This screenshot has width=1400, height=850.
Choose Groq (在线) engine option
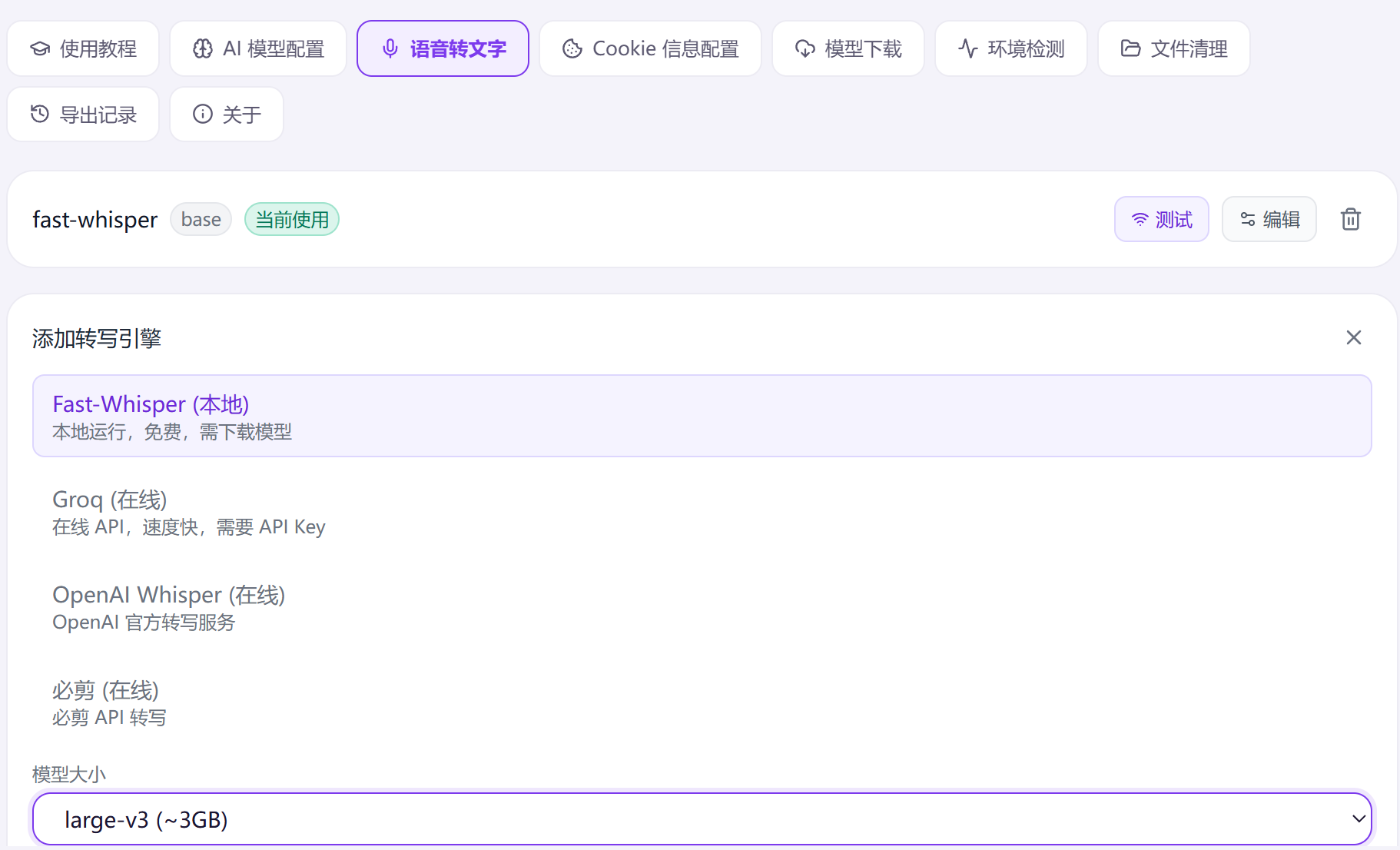702,512
